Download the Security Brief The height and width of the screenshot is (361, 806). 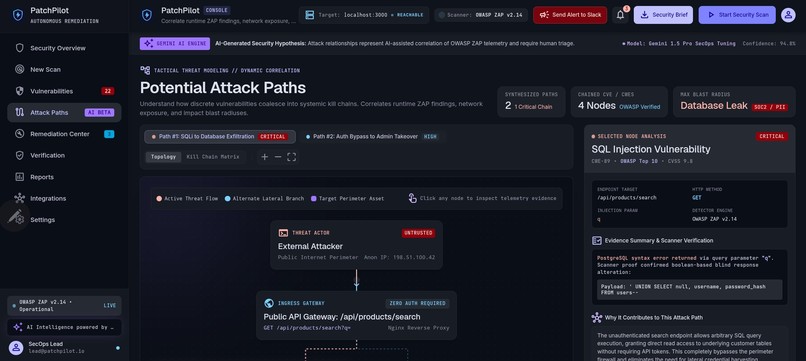663,15
